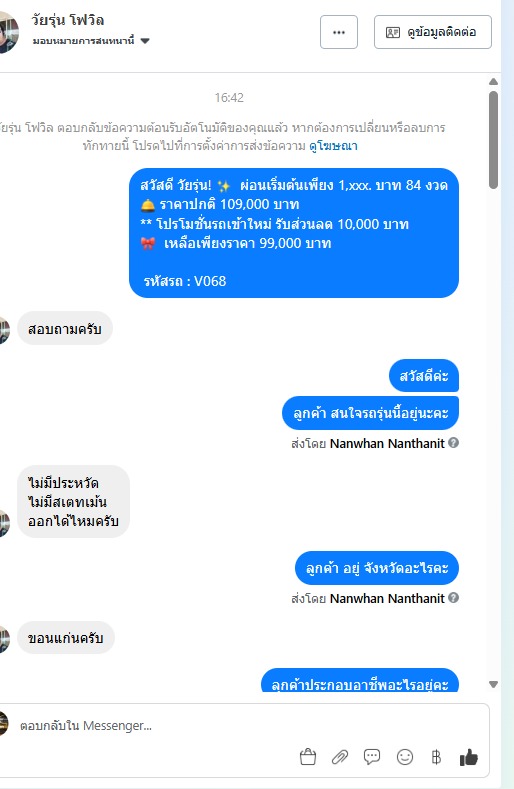514x789 pixels.
Task: Click the baht payment request icon
Action: pyautogui.click(x=436, y=757)
